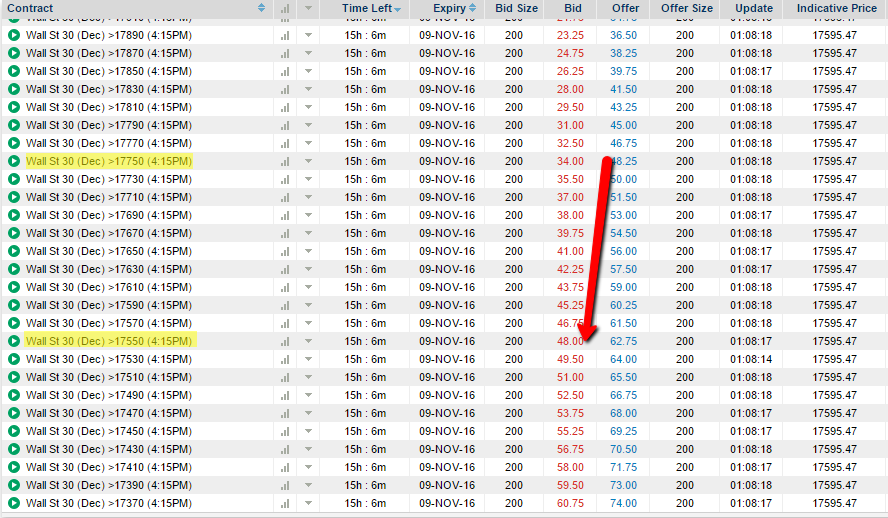Show chart icon for >17670 contract
The image size is (888, 518).
pyautogui.click(x=285, y=233)
